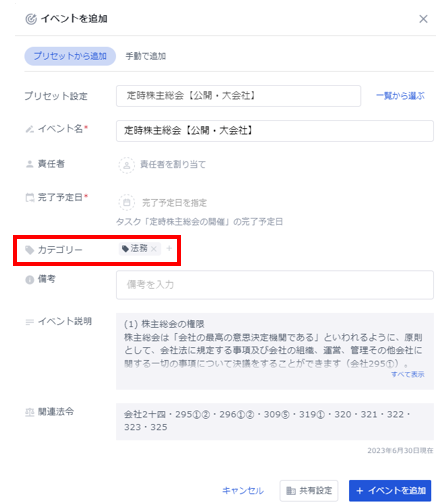Expand description with すべて表示

(408, 374)
